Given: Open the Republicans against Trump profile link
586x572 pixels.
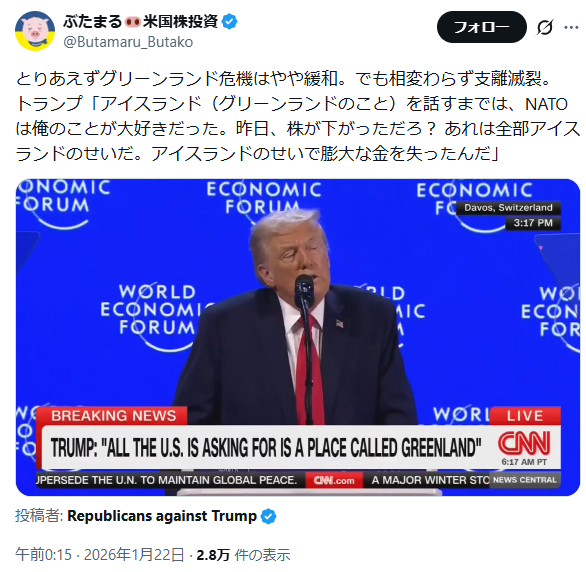Looking at the screenshot, I should click(x=162, y=516).
